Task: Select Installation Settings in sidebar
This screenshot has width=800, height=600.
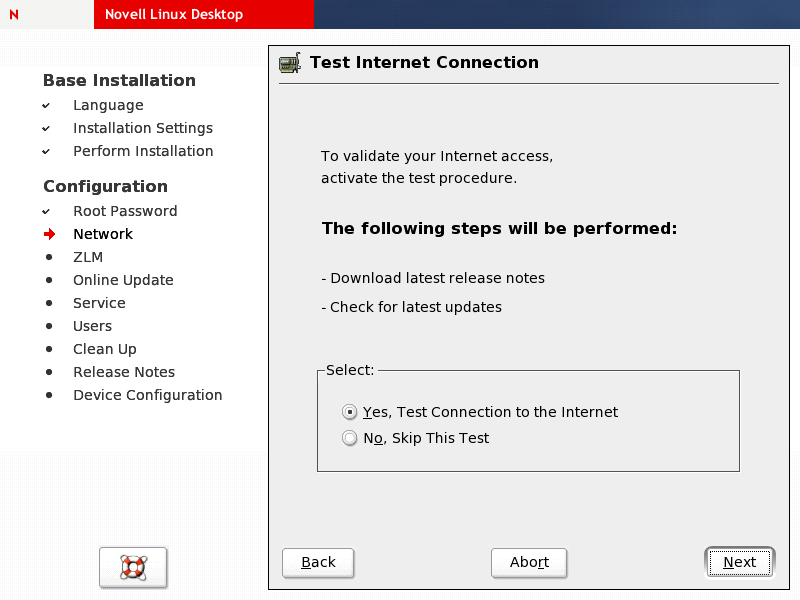Action: click(x=143, y=128)
